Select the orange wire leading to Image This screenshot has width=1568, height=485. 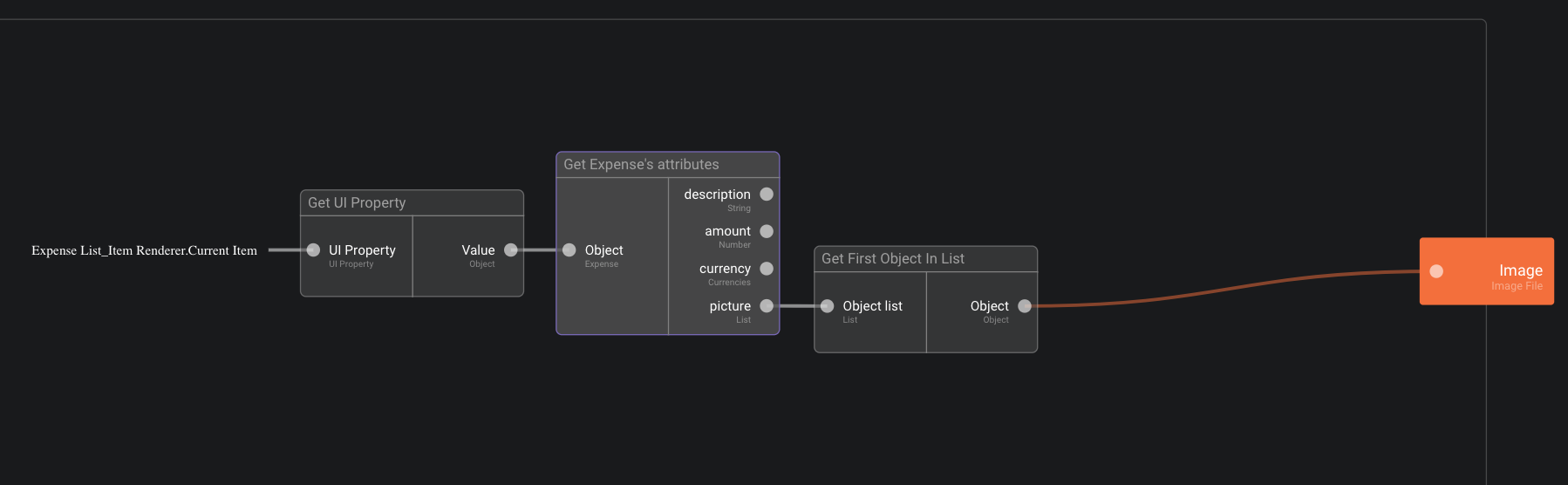point(1221,290)
